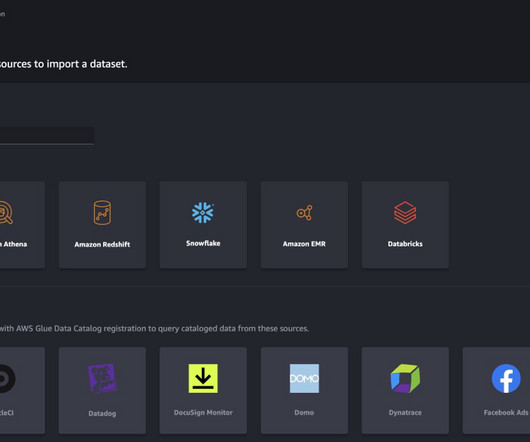
Task: Choose the Domo blue logo
Action: pos(304,378)
